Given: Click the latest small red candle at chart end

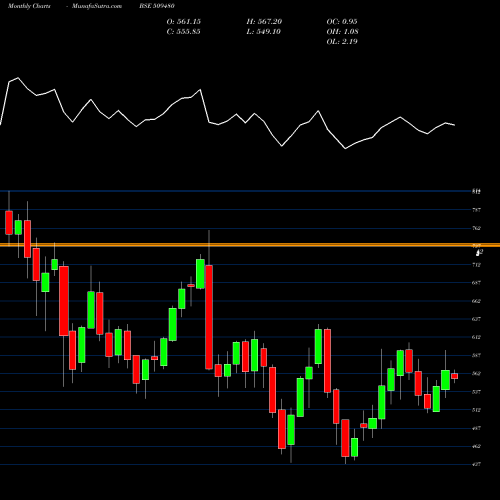Looking at the screenshot, I should pos(455,376).
